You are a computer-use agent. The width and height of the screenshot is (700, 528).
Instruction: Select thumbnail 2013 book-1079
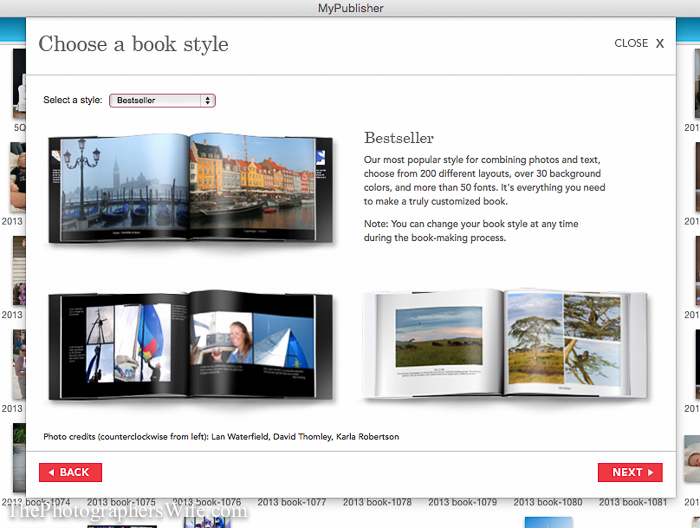[462, 503]
